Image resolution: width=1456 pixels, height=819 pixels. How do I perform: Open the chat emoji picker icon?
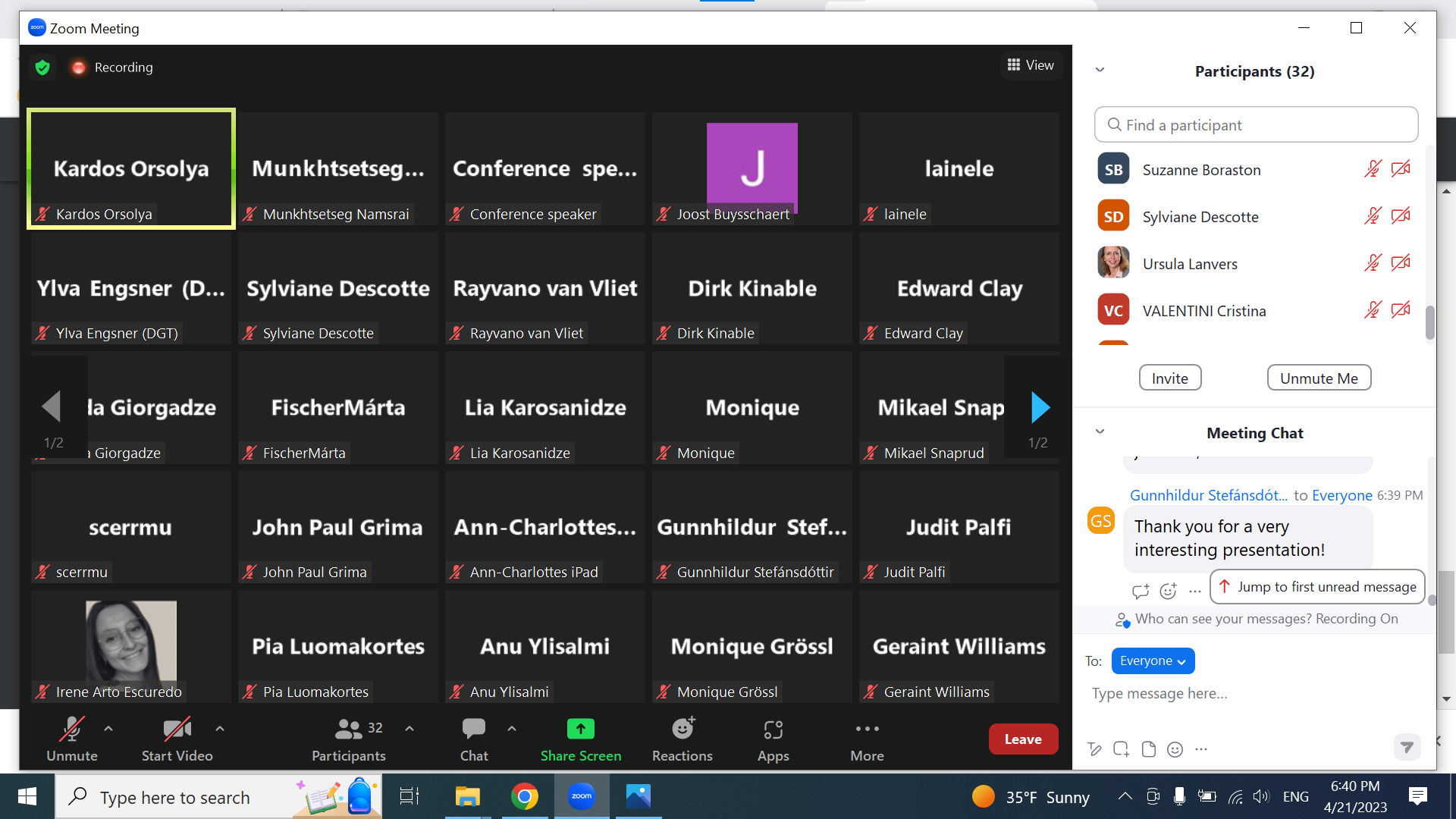click(1175, 749)
